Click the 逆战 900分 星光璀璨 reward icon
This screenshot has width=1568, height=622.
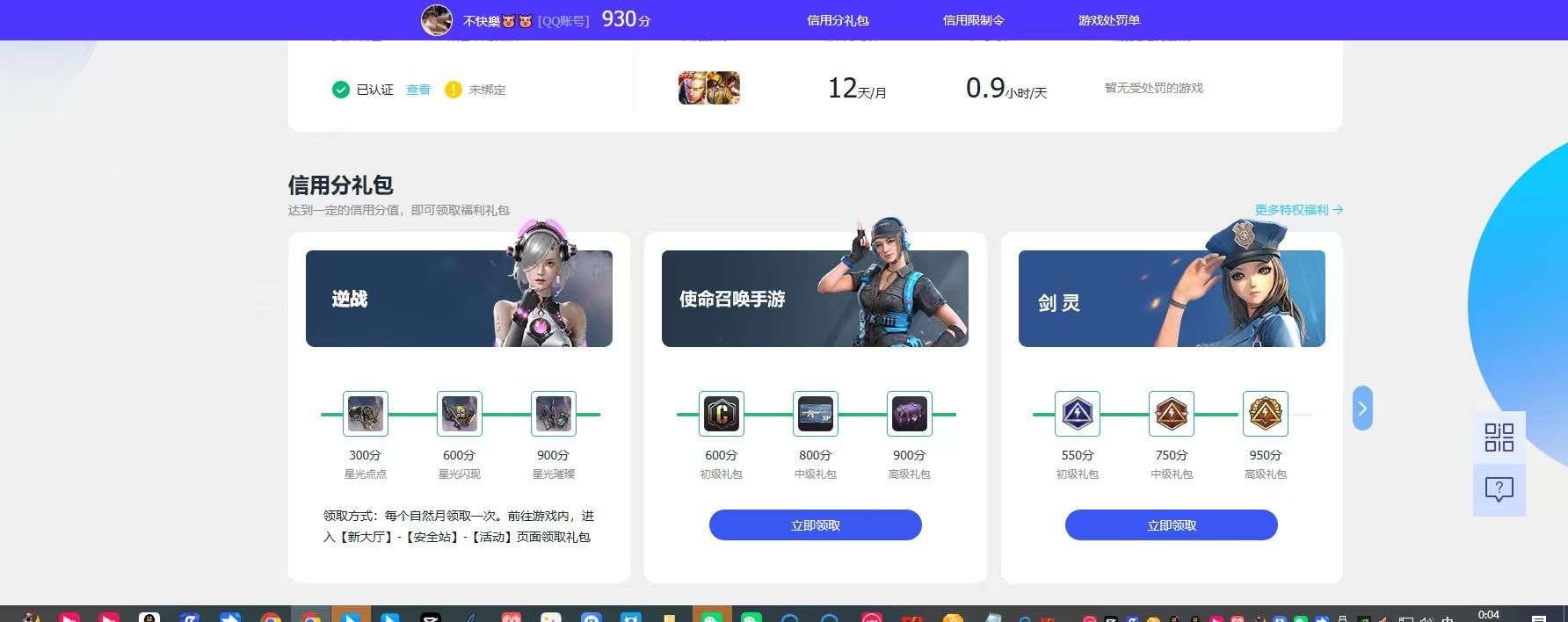pyautogui.click(x=554, y=414)
